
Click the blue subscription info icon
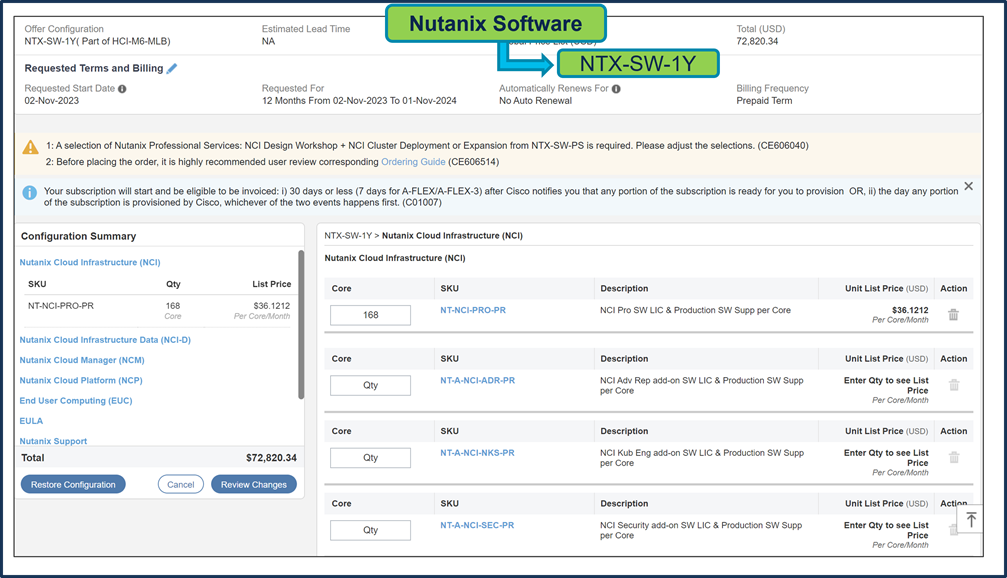30,192
